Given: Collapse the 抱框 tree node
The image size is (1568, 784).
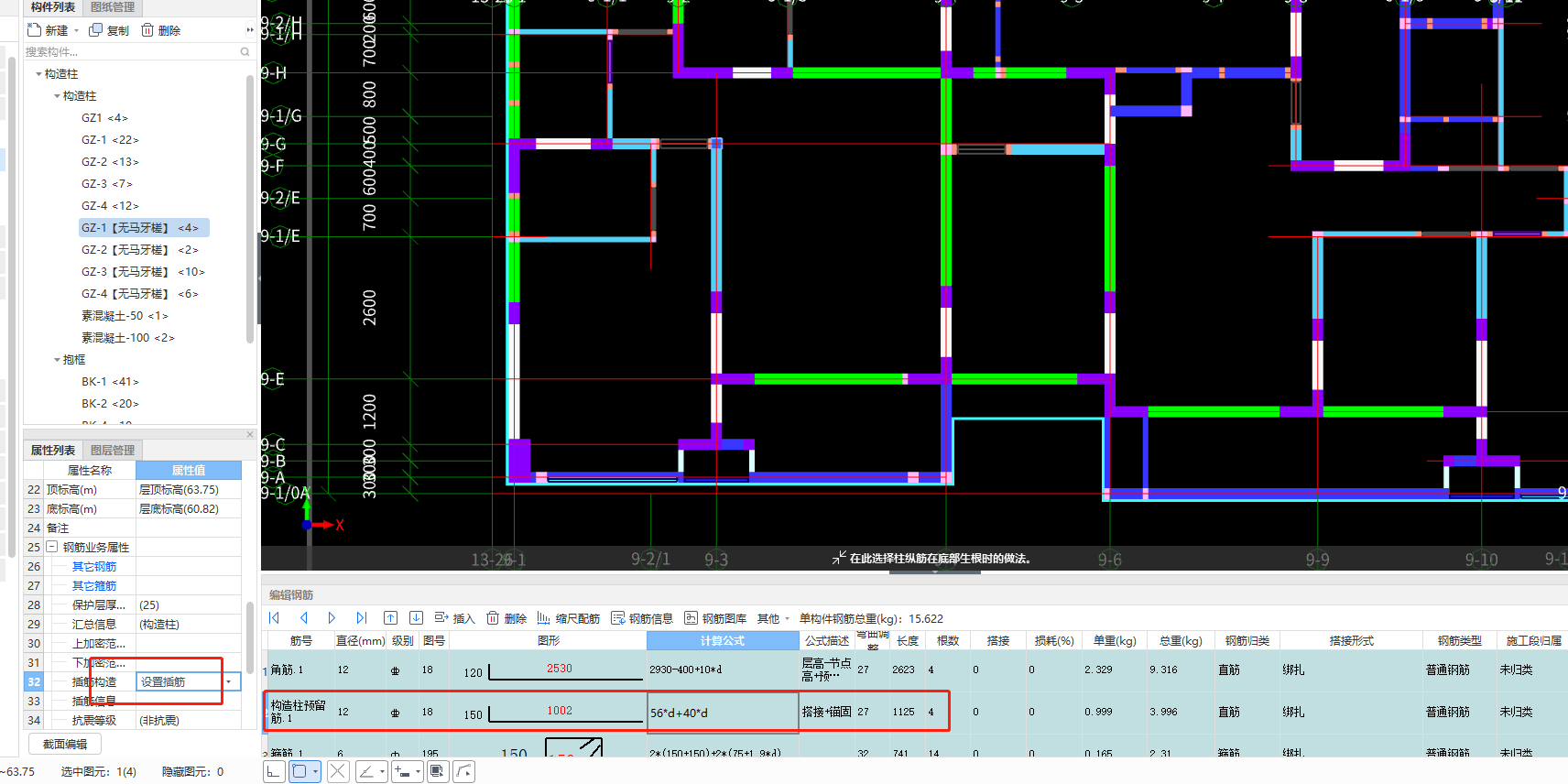Looking at the screenshot, I should point(57,359).
